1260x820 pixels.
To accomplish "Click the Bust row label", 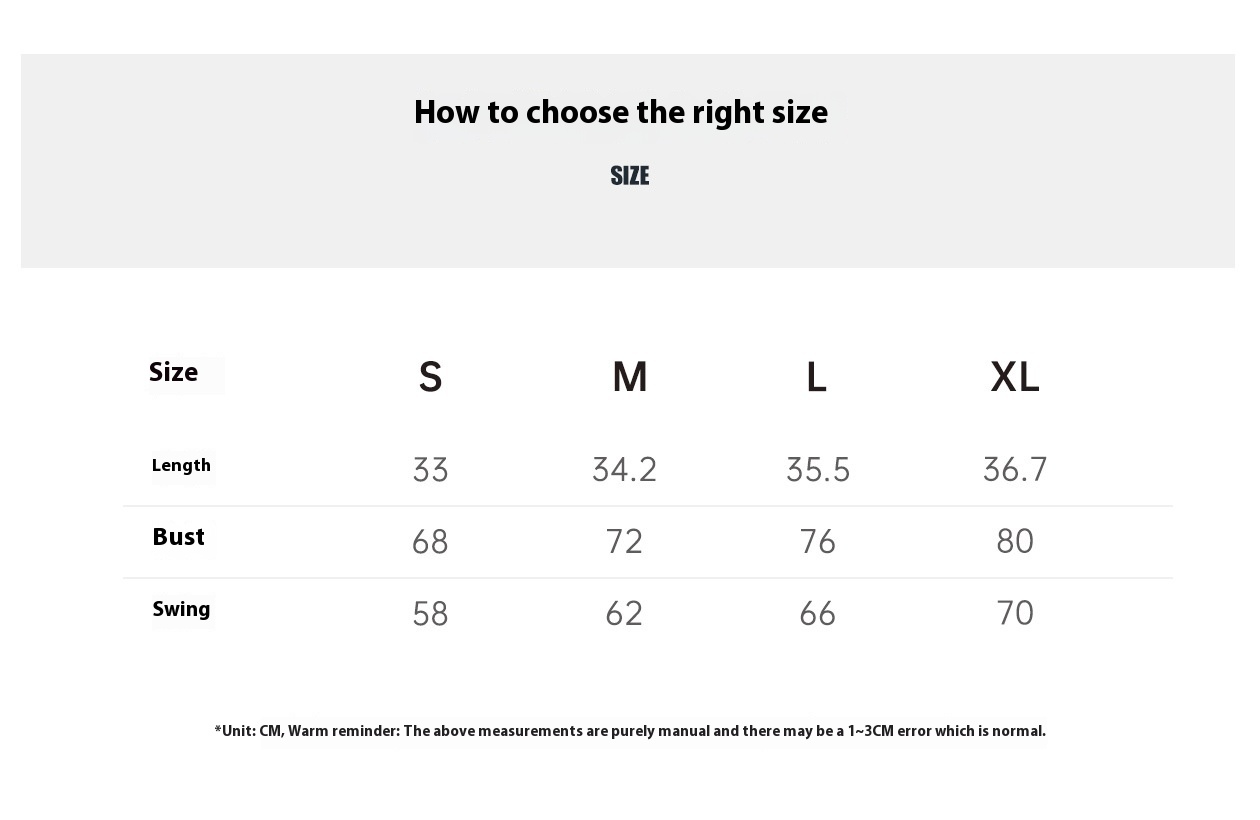I will click(178, 537).
